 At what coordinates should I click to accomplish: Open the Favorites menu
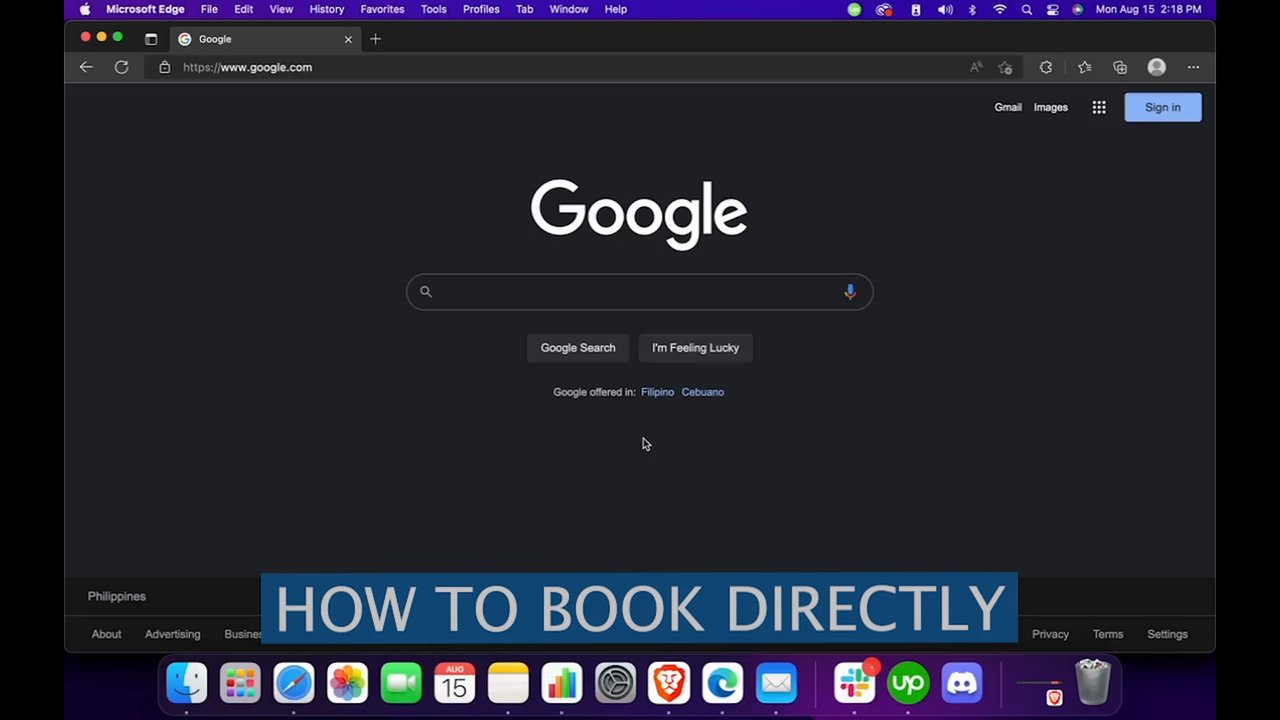(383, 9)
